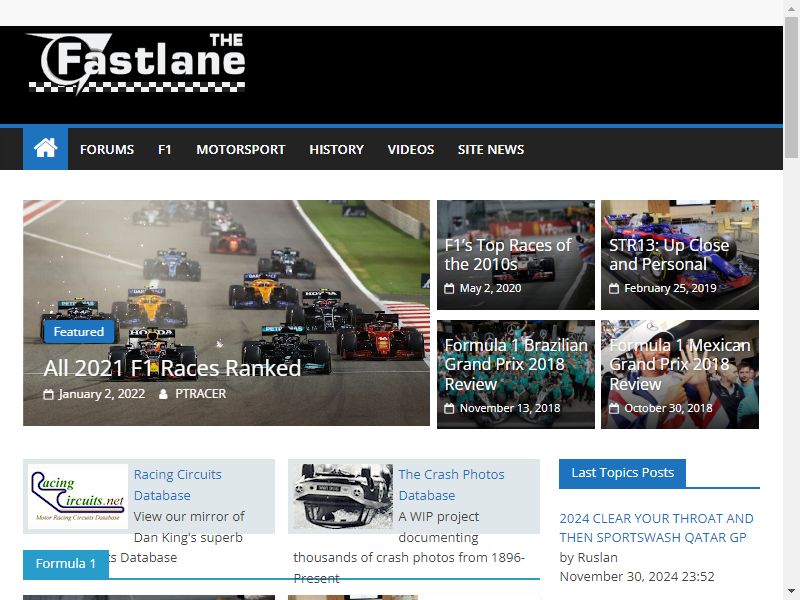Open The Crash Photos Database link
Viewport: 800px width, 600px height.
451,485
